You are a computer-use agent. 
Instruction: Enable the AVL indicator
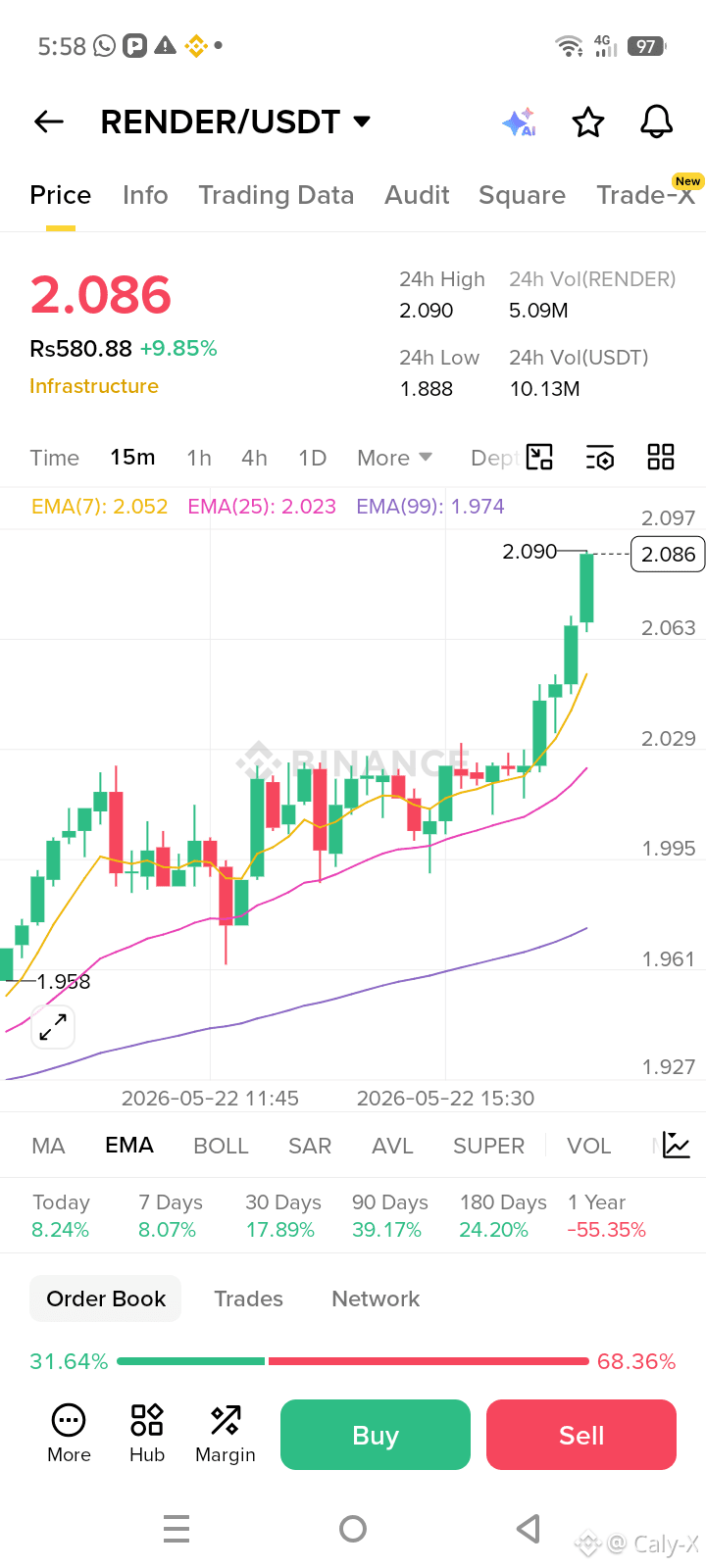coord(392,1146)
